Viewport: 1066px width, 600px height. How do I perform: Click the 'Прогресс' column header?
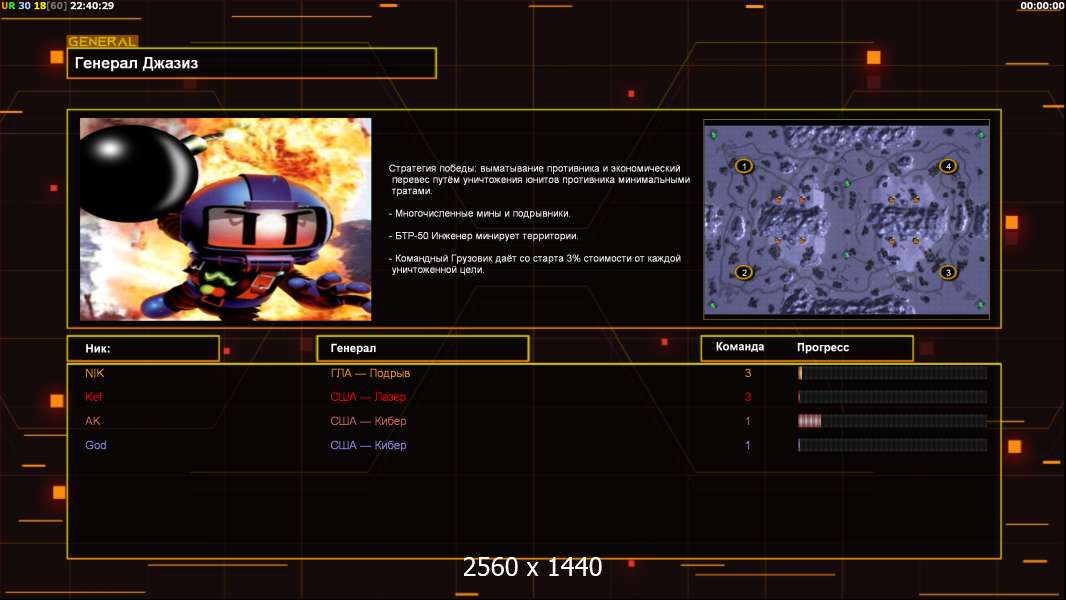(823, 347)
